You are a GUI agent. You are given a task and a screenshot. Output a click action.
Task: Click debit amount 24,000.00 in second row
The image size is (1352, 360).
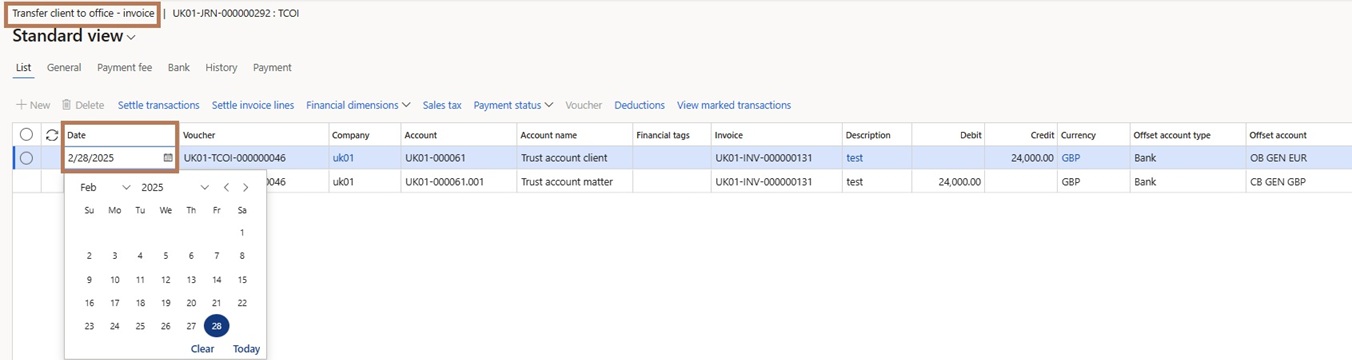coord(960,182)
